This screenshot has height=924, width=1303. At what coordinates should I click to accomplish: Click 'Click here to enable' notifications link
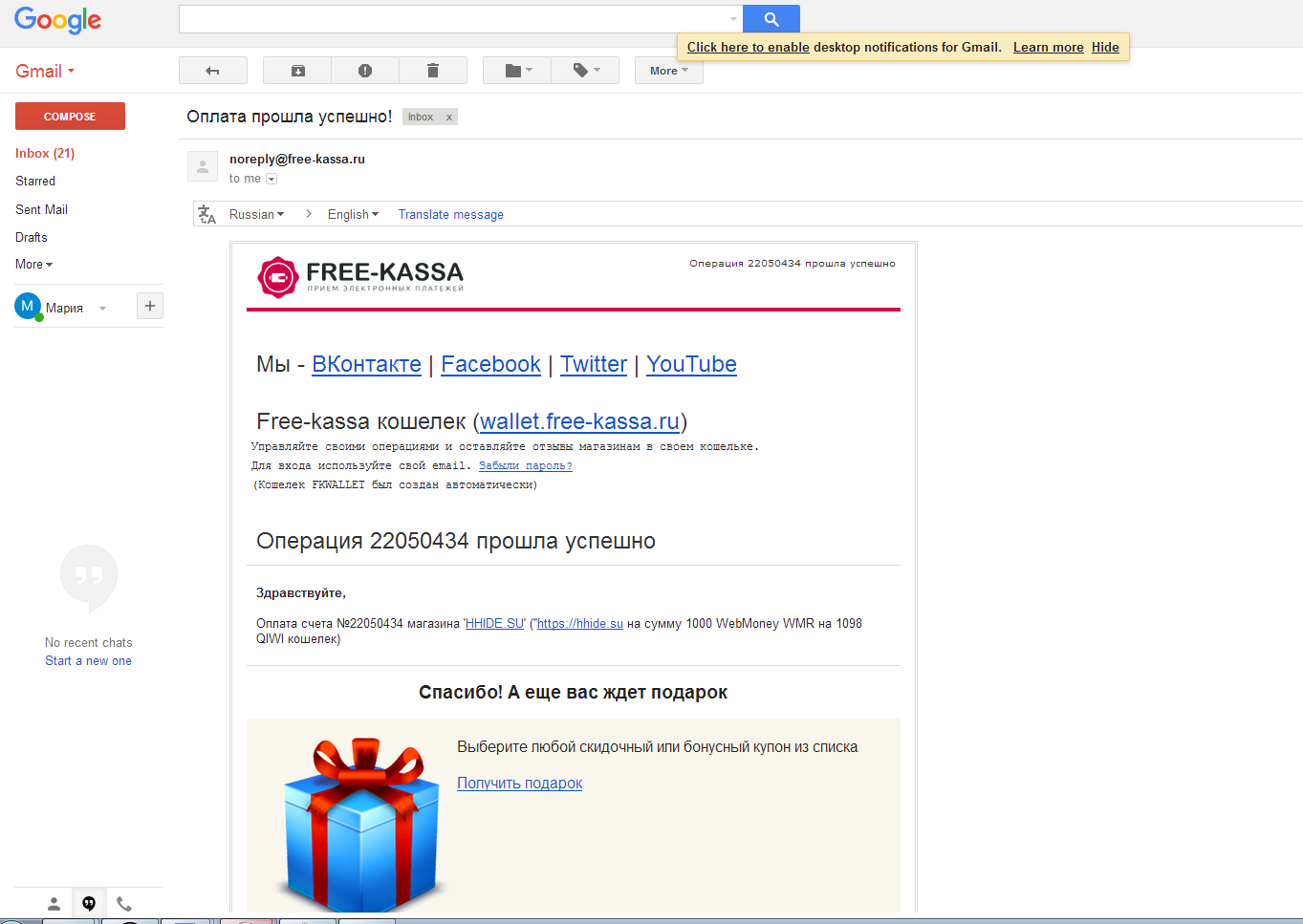[749, 47]
